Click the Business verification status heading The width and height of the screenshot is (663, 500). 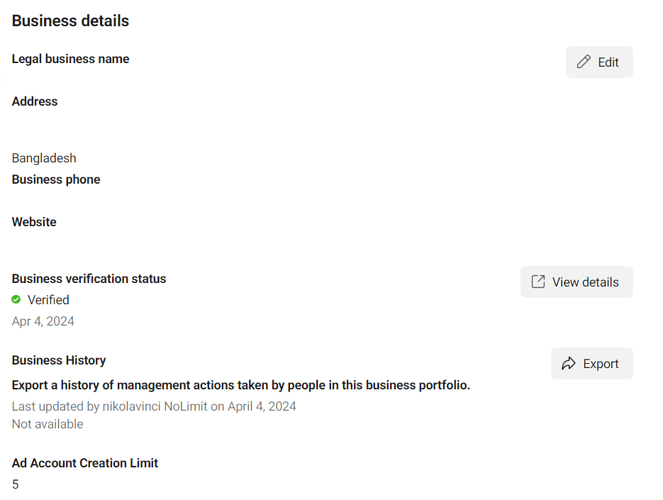coord(89,279)
